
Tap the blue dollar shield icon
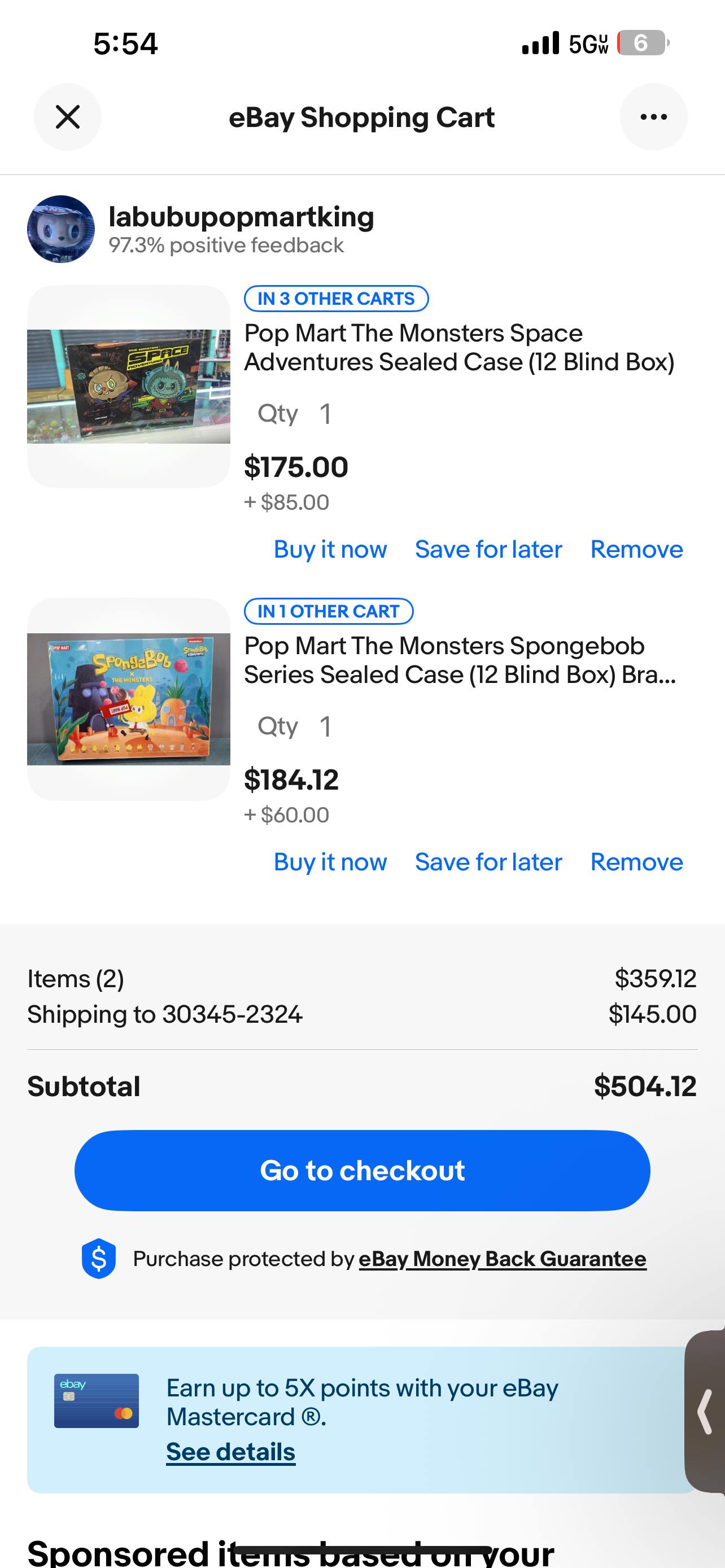(99, 1258)
